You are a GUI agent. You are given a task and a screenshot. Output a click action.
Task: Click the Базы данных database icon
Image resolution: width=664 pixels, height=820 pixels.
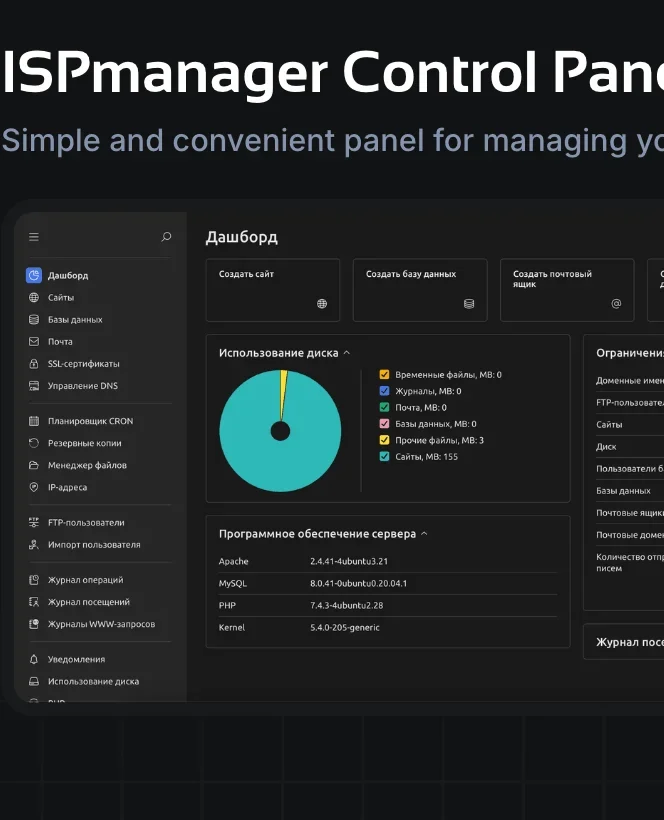click(x=34, y=320)
